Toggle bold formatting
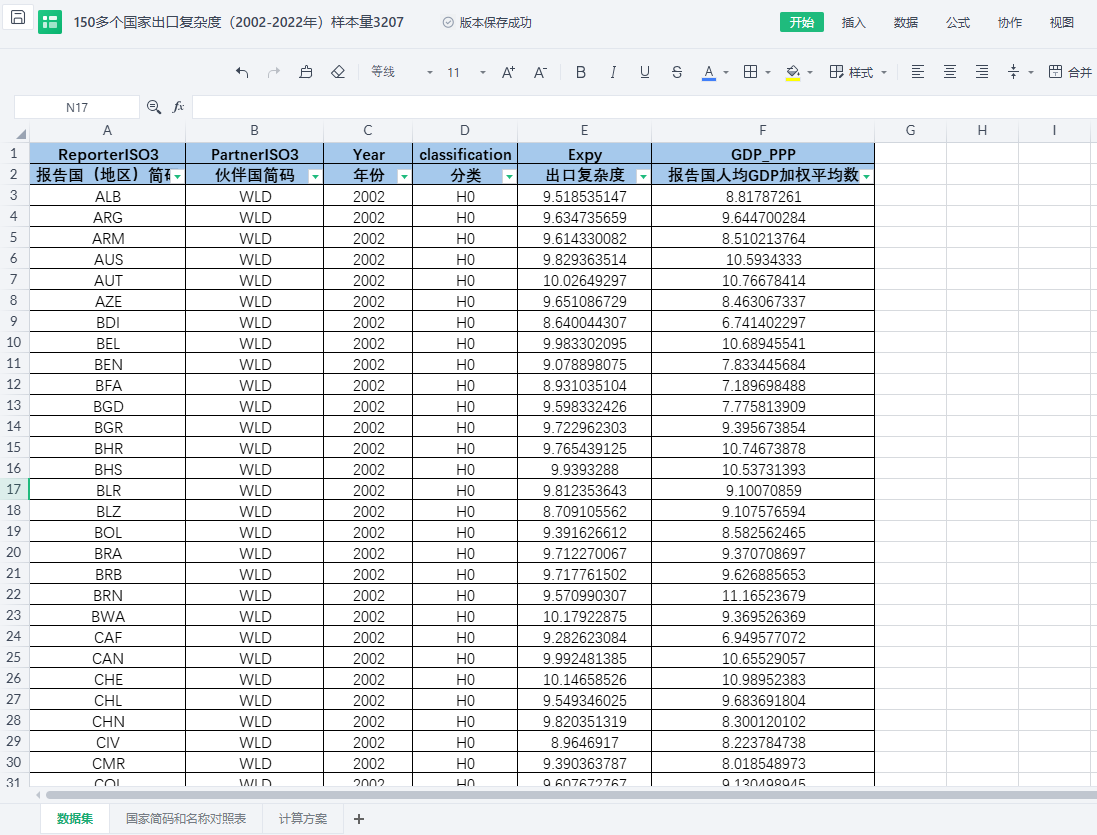Image resolution: width=1097 pixels, height=835 pixels. click(x=581, y=72)
